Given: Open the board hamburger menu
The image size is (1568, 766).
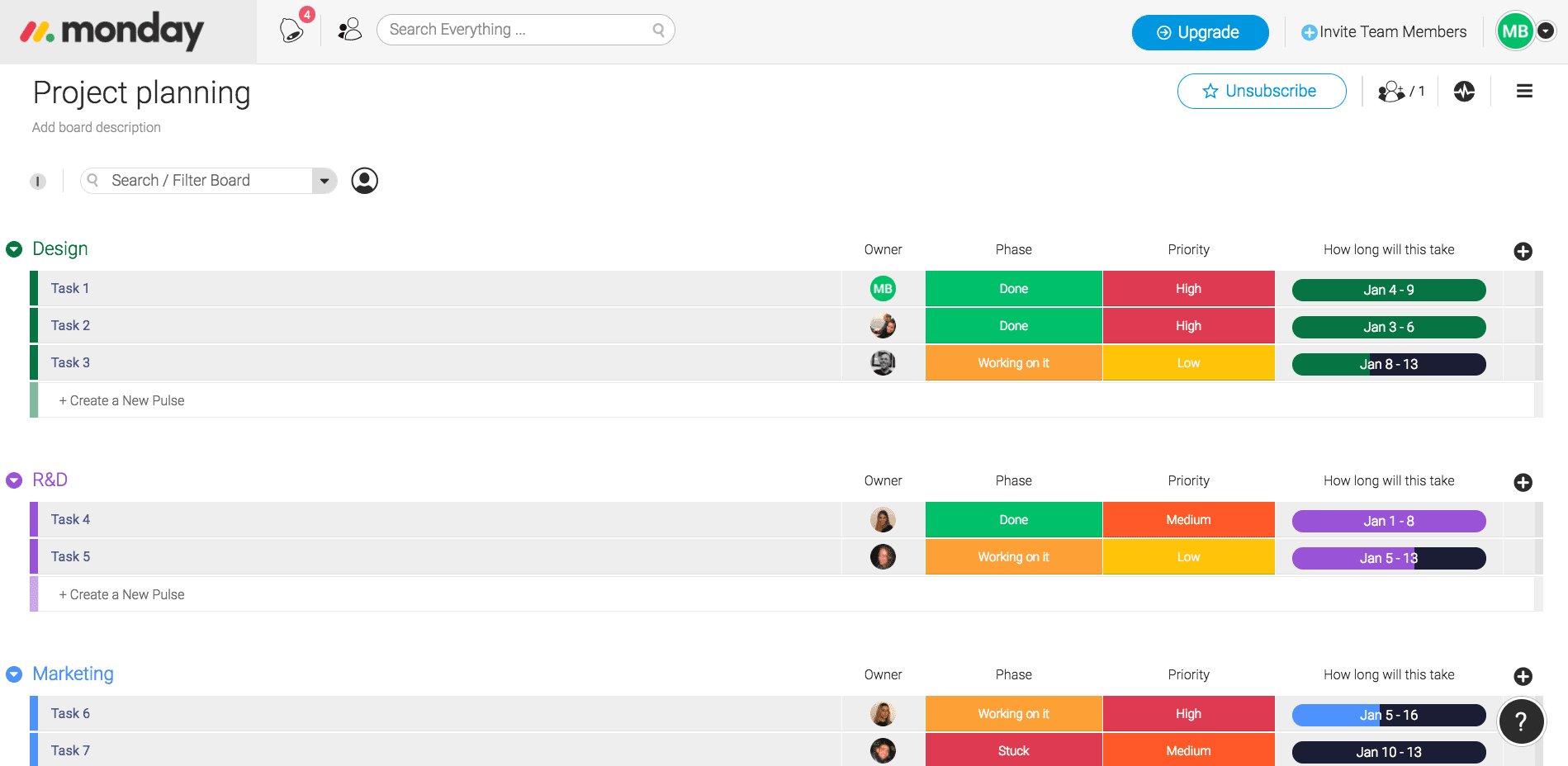Looking at the screenshot, I should (x=1524, y=92).
